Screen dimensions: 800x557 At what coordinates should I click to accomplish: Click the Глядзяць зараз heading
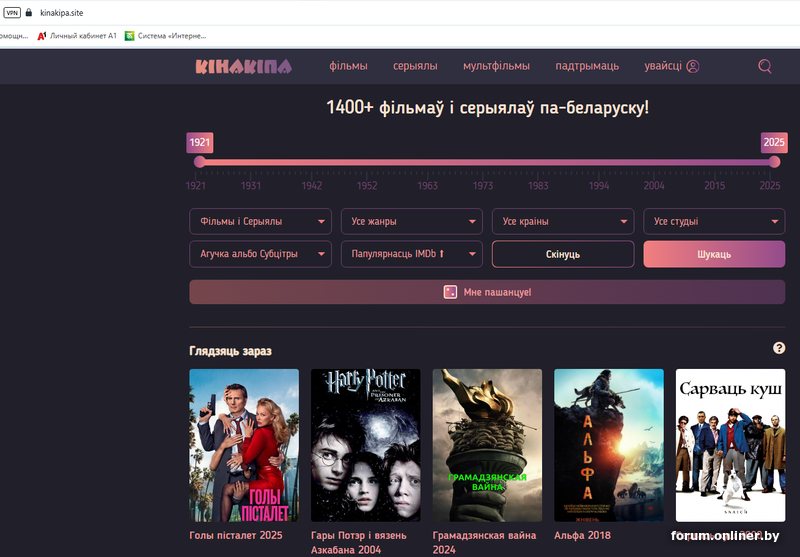[230, 351]
